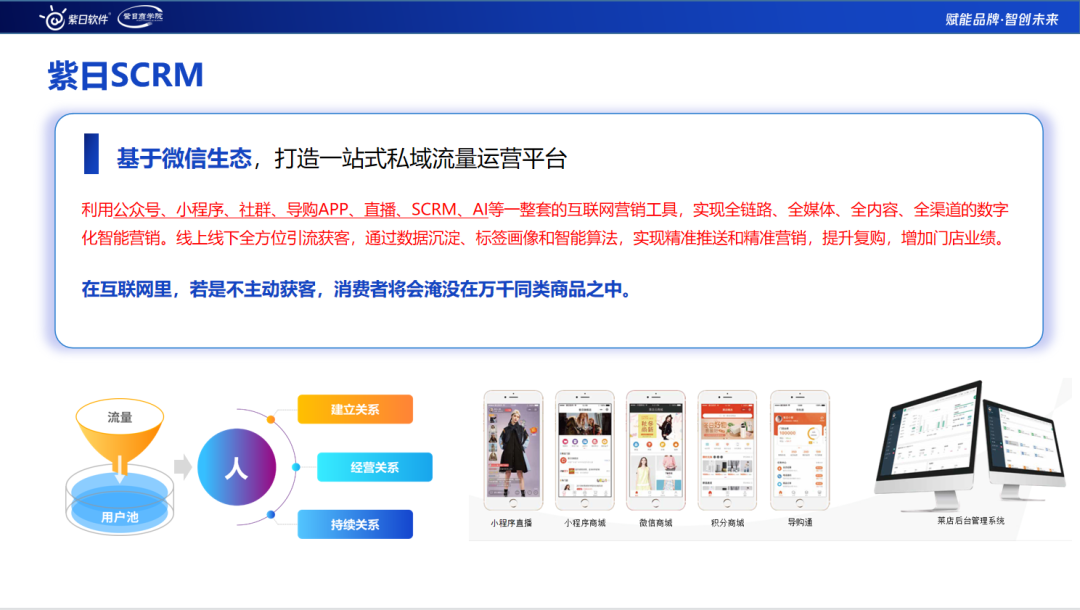Click the arrow between funnel and circle
1080x610 pixels.
click(x=181, y=466)
